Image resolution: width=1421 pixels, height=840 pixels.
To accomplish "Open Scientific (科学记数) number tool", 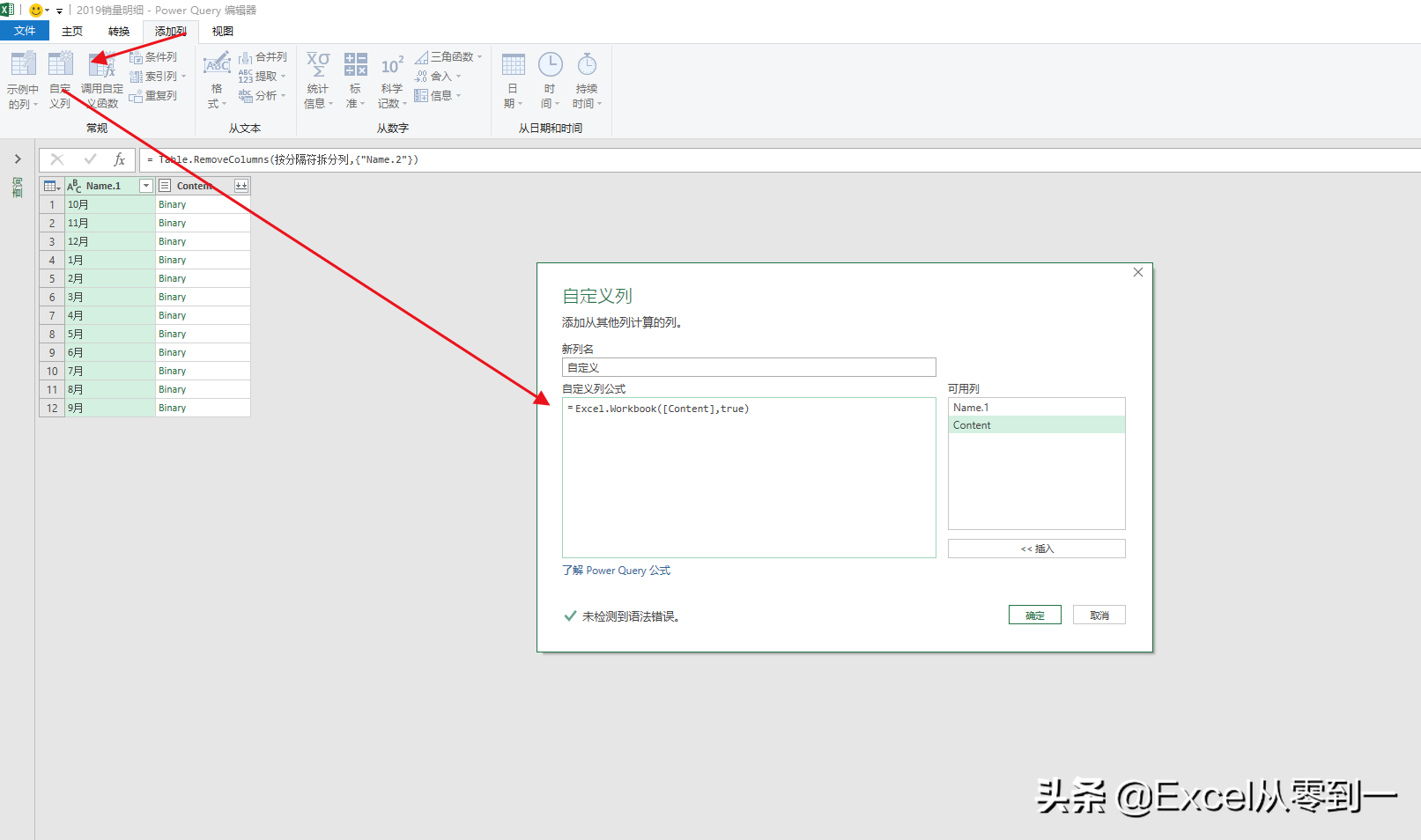I will [392, 80].
